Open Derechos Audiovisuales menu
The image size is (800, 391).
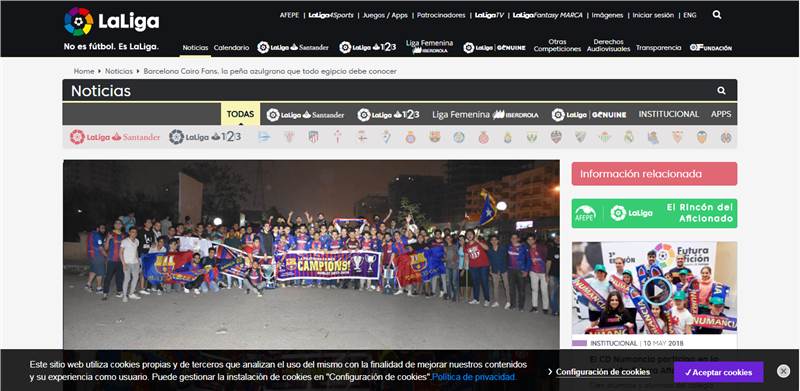tap(609, 45)
